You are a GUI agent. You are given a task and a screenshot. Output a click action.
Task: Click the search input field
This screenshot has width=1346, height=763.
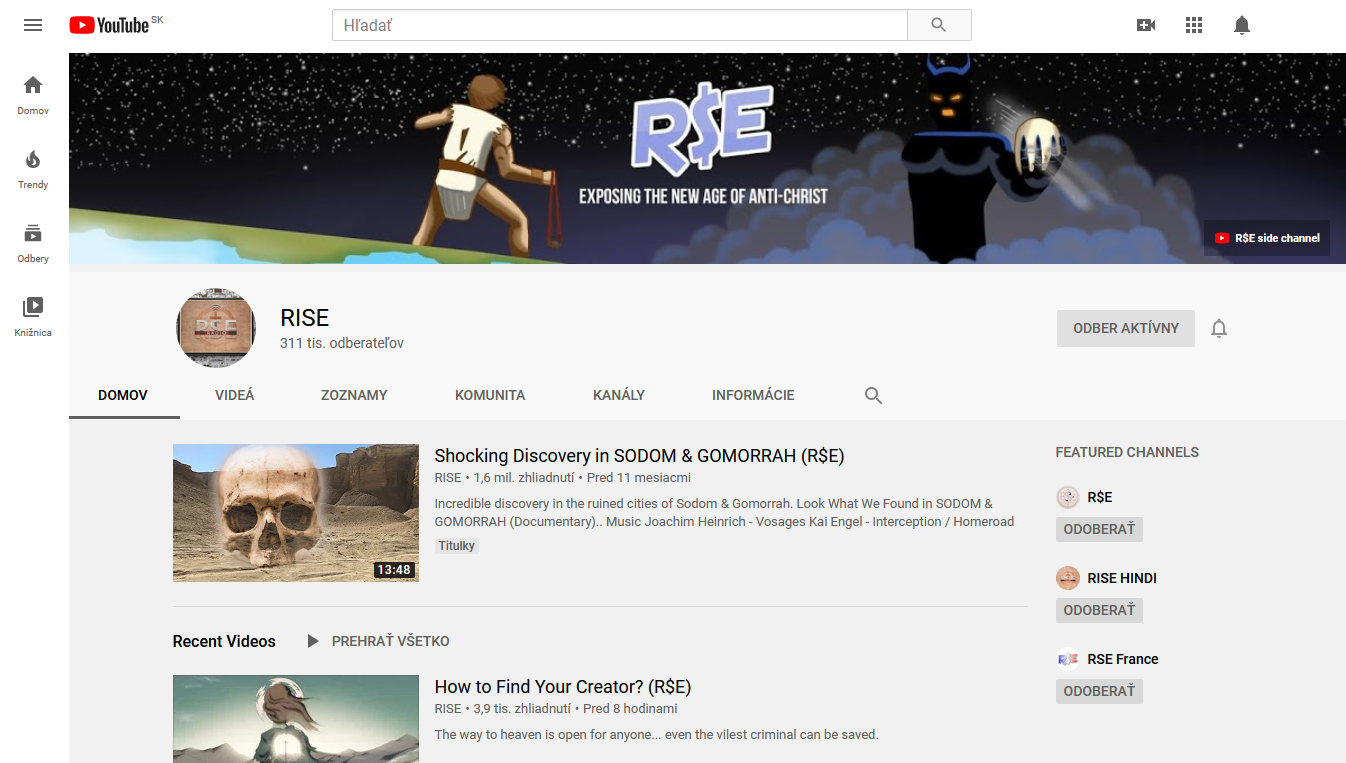coord(620,25)
